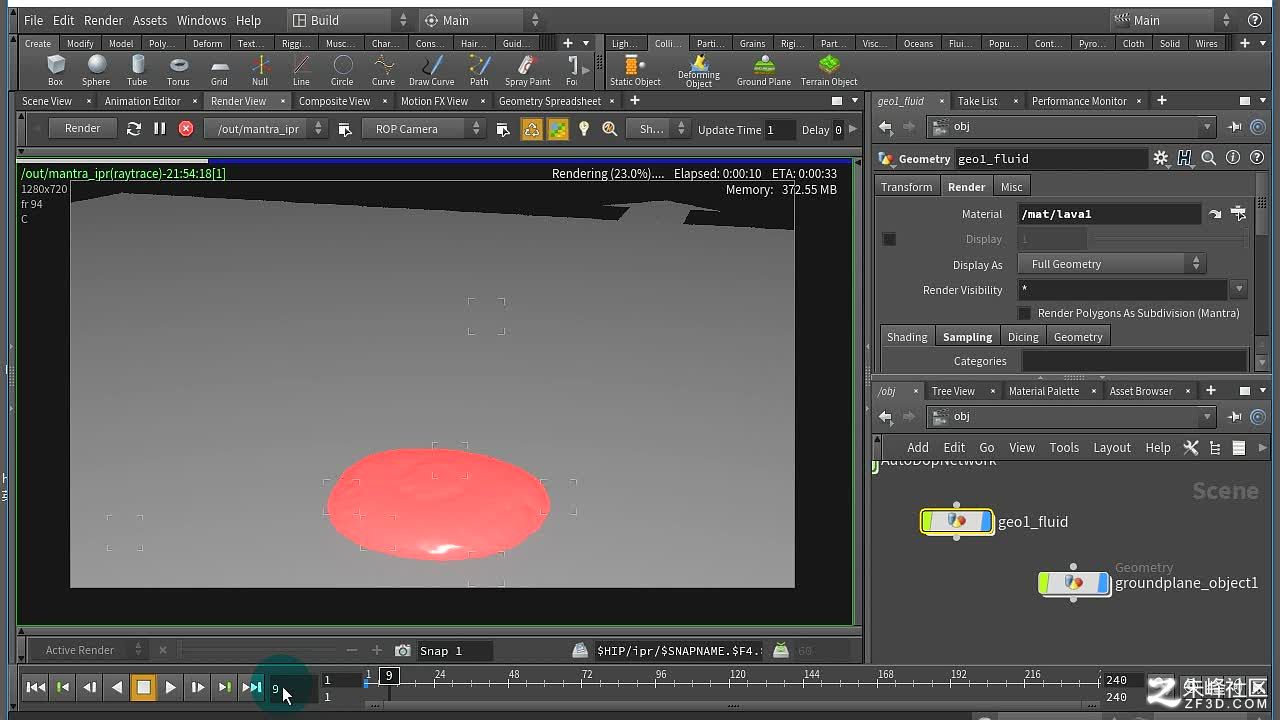The height and width of the screenshot is (720, 1280).
Task: Click the render region magnifier icon
Action: tap(610, 129)
